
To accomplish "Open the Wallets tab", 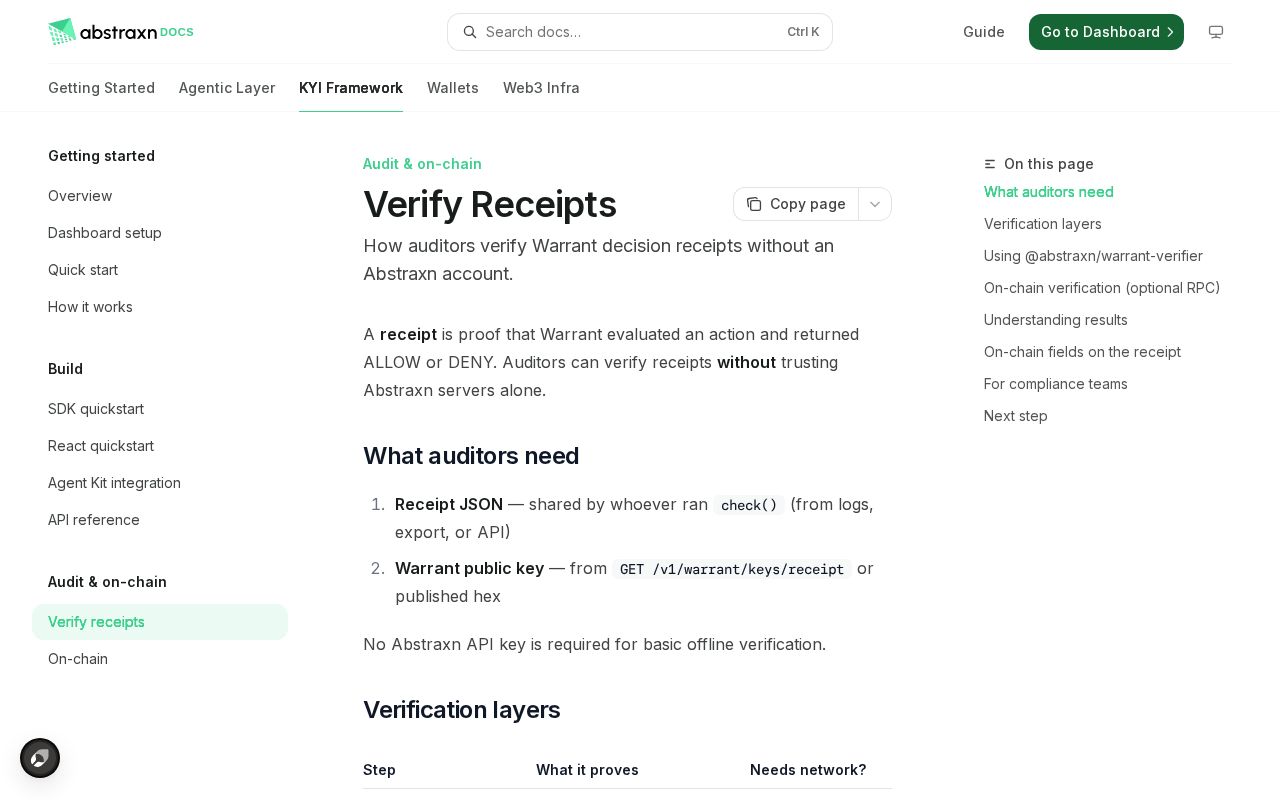I will [453, 88].
